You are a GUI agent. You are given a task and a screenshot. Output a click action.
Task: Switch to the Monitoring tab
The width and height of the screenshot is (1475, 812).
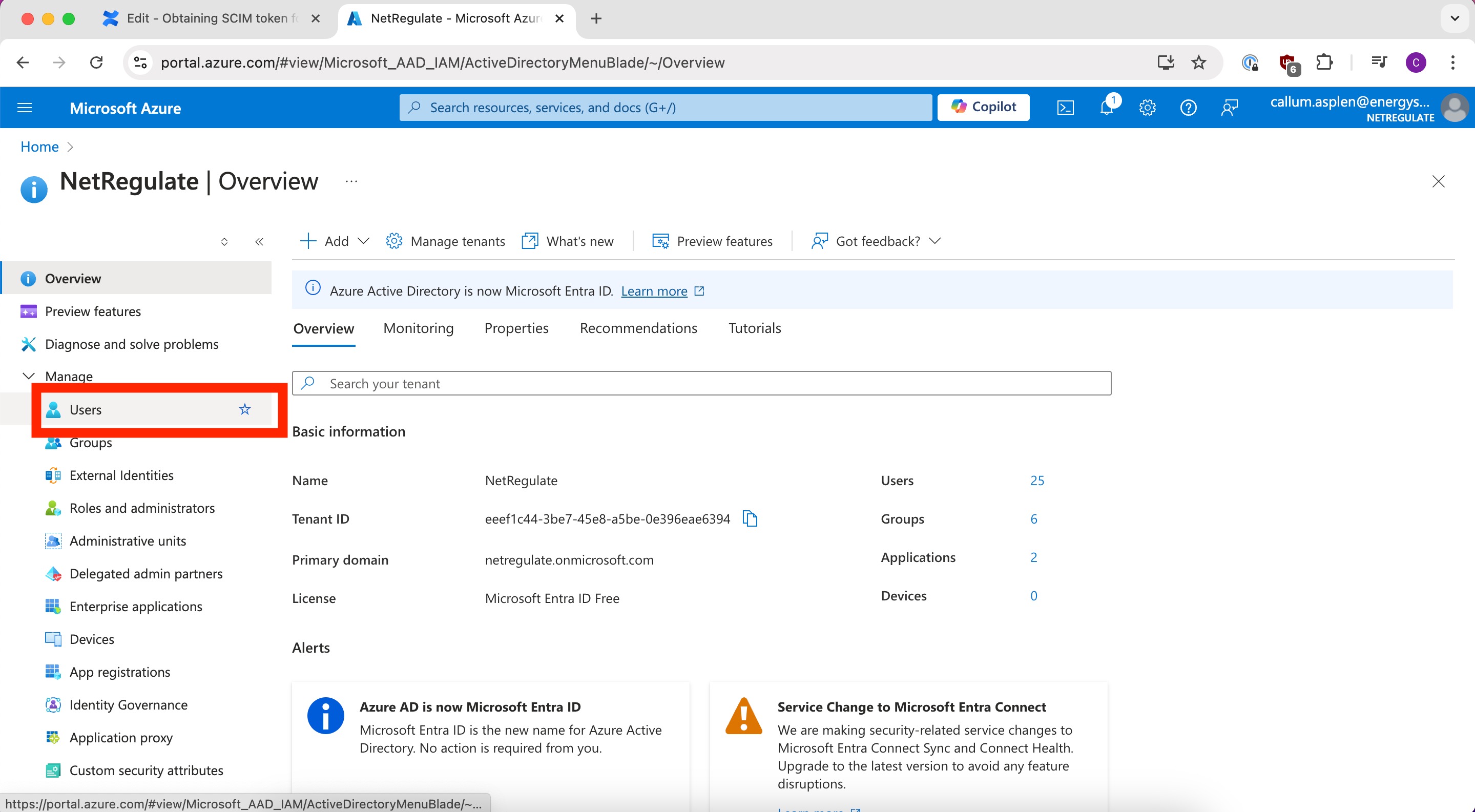click(418, 328)
